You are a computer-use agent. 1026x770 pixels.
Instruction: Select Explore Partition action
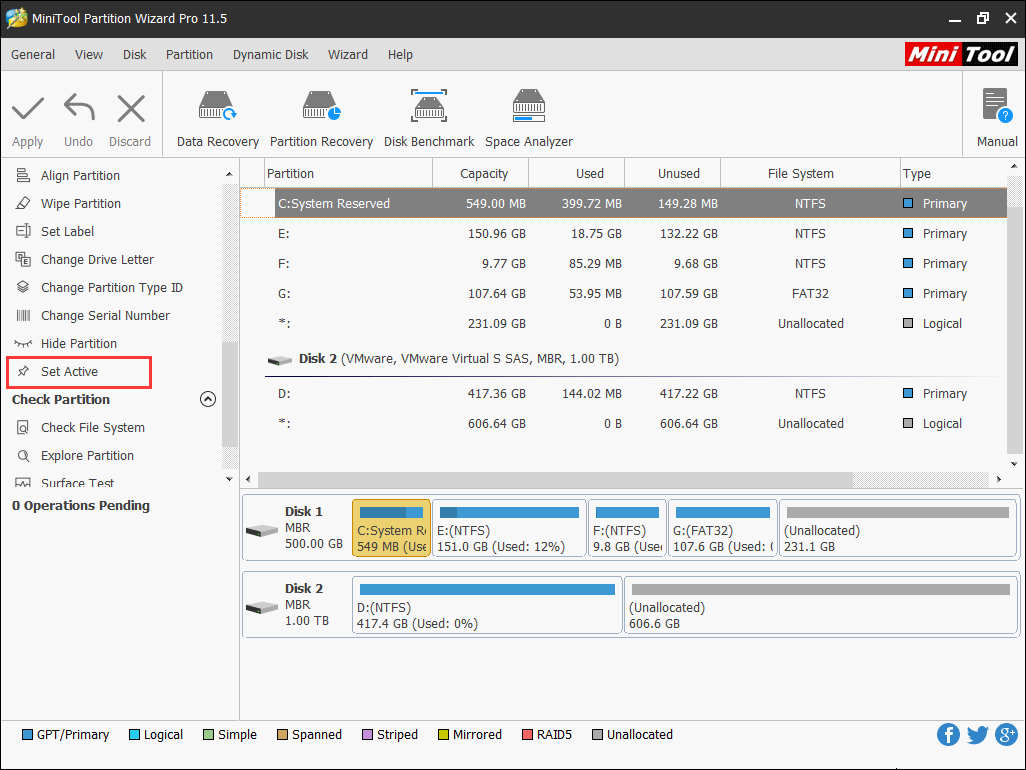87,456
